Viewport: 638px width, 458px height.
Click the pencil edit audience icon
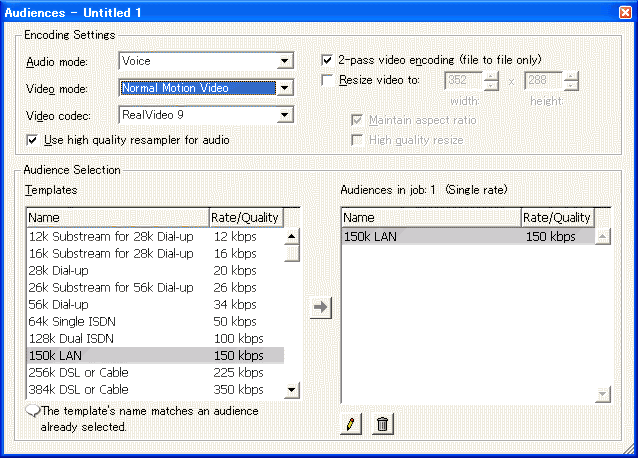(349, 424)
